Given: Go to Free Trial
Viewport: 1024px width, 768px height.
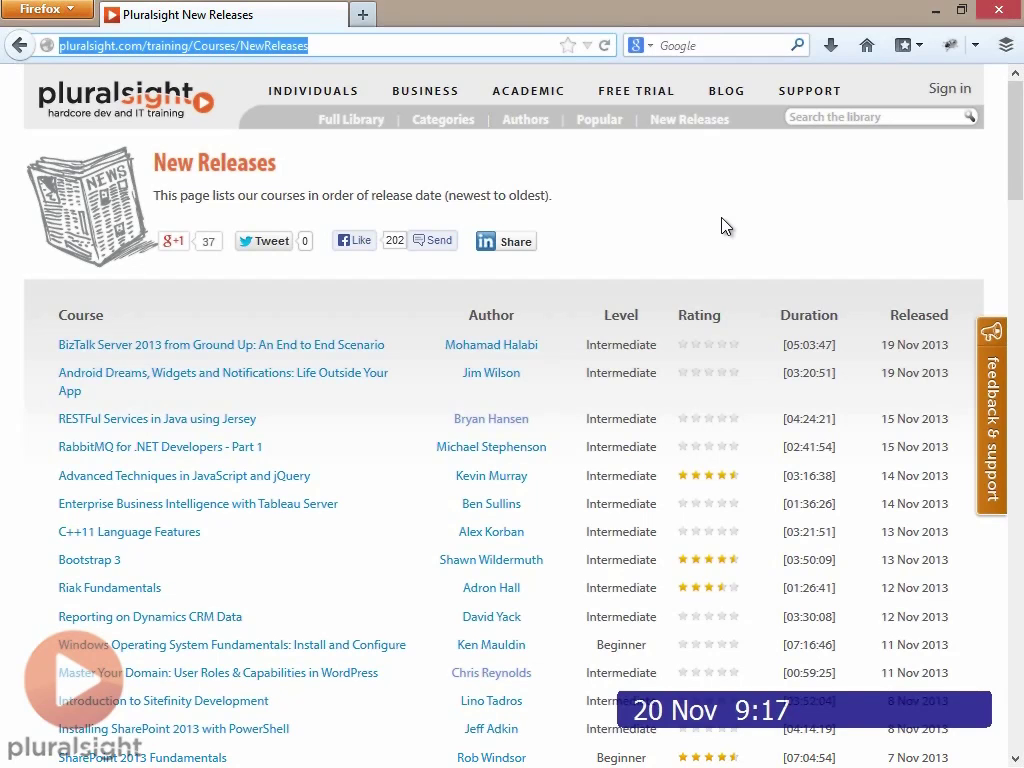Looking at the screenshot, I should (x=636, y=91).
